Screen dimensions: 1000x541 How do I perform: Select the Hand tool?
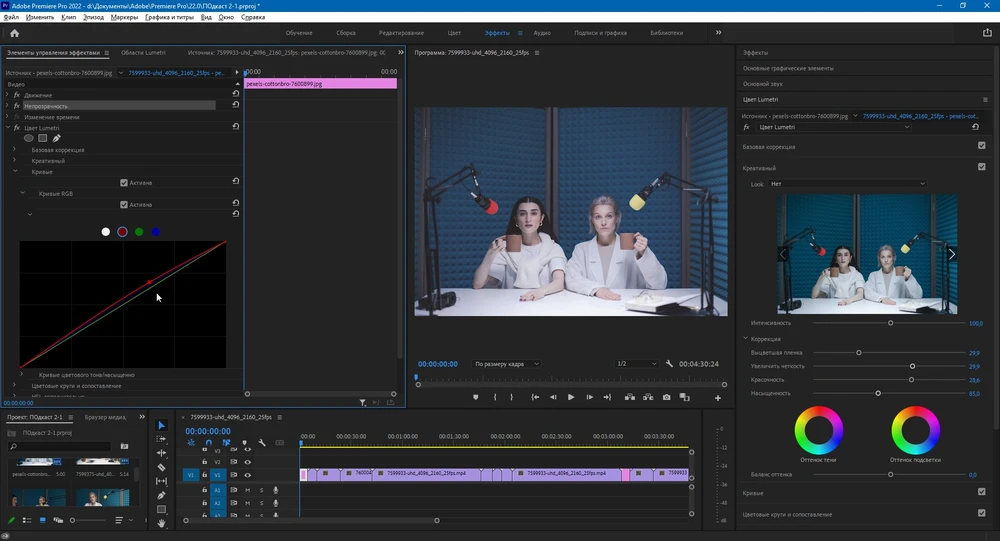161,522
